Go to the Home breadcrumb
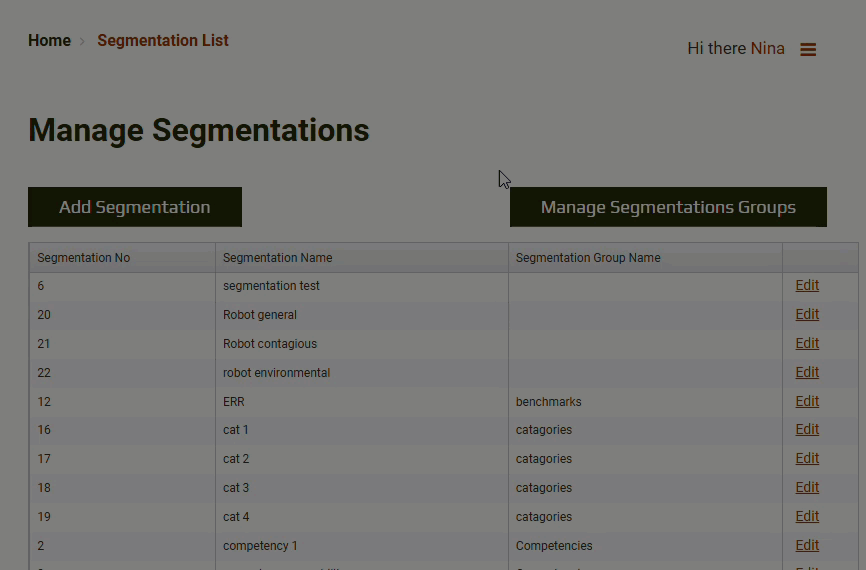The image size is (866, 570). 50,40
